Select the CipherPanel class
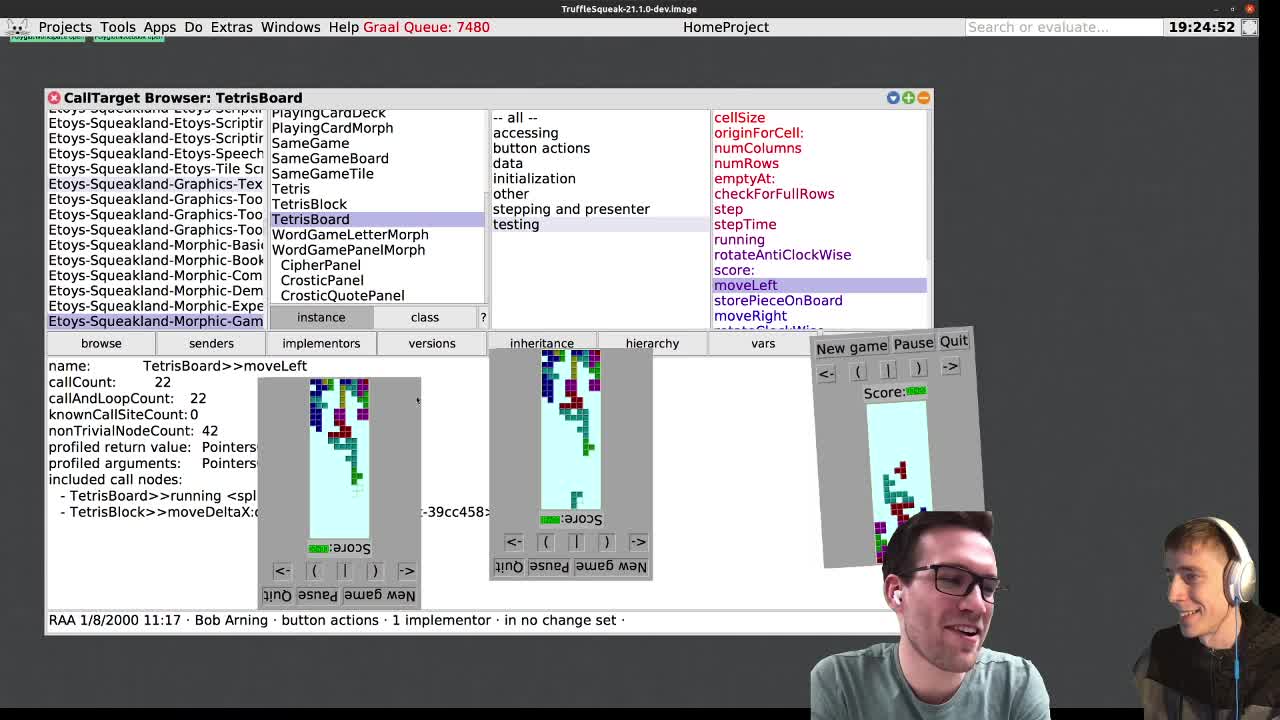The image size is (1280, 720). (x=320, y=265)
